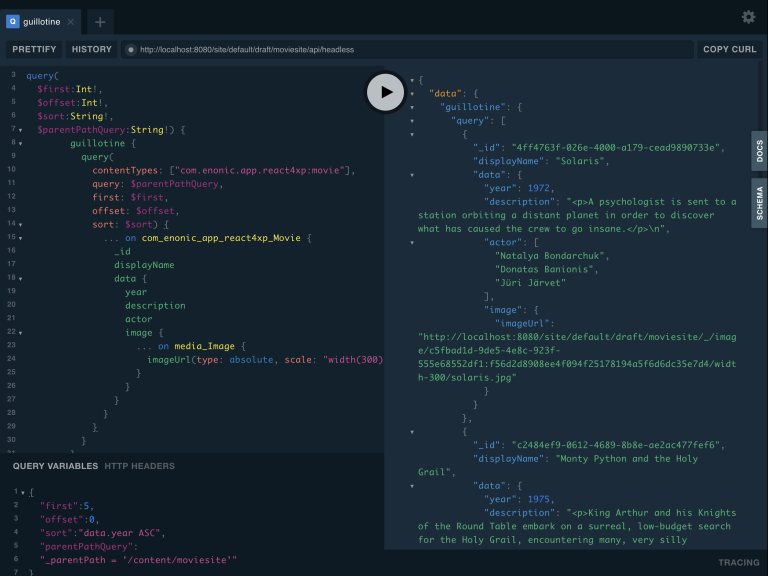Click actor "Natalya Bondarchuk"
The width and height of the screenshot is (768, 576).
550,256
